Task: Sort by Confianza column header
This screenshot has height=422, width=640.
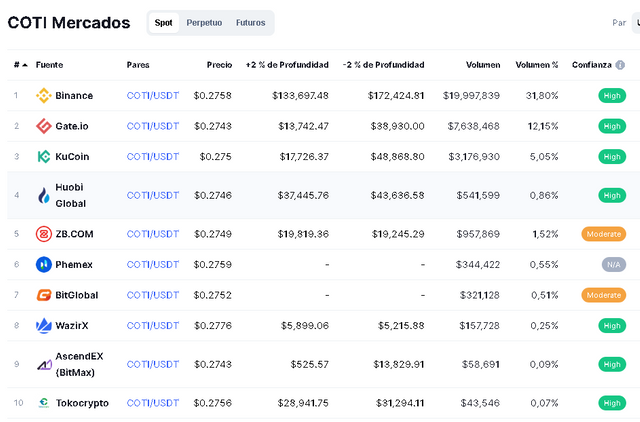Action: coord(591,65)
